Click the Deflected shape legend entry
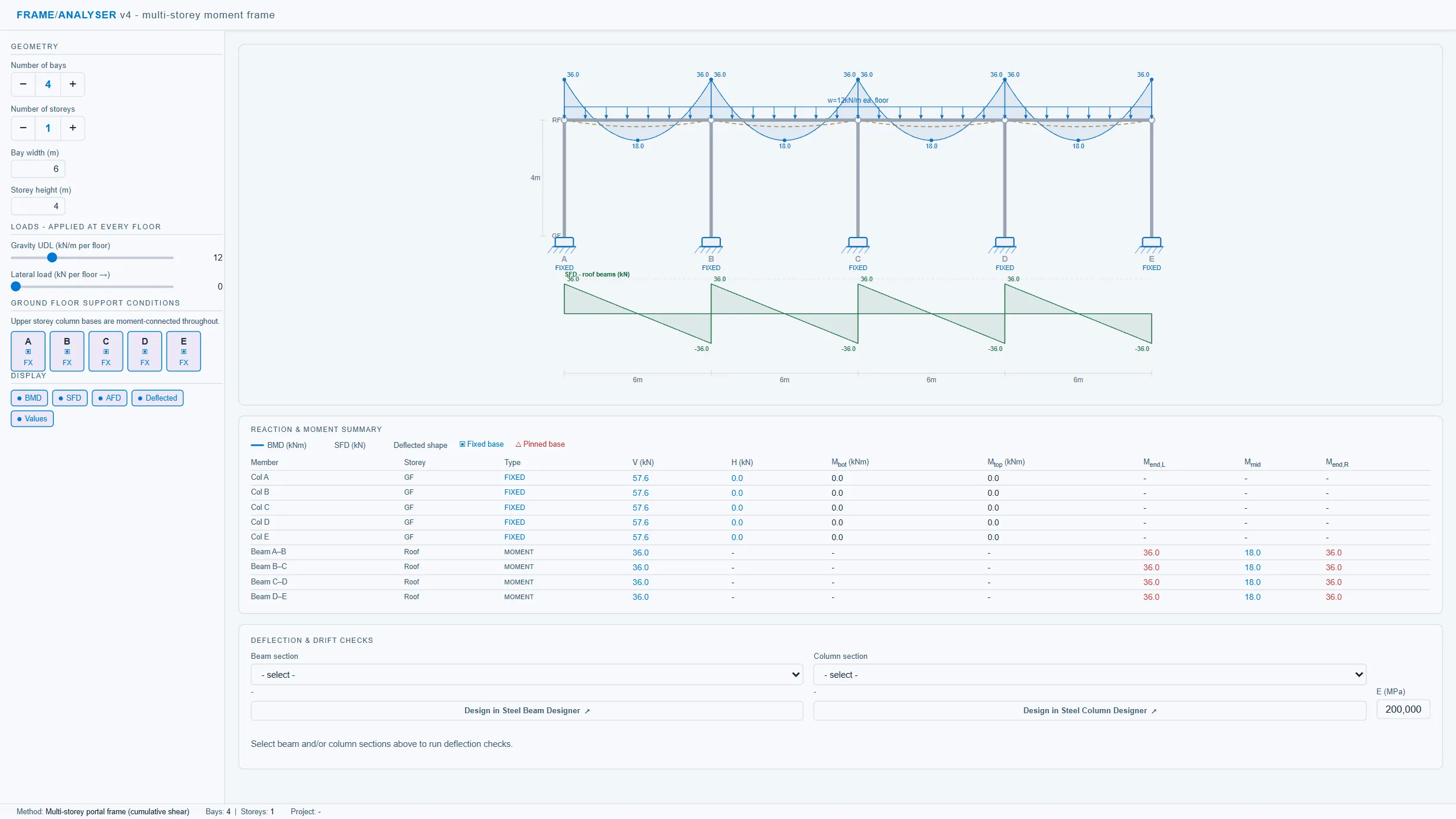This screenshot has width=1456, height=819. pyautogui.click(x=420, y=445)
